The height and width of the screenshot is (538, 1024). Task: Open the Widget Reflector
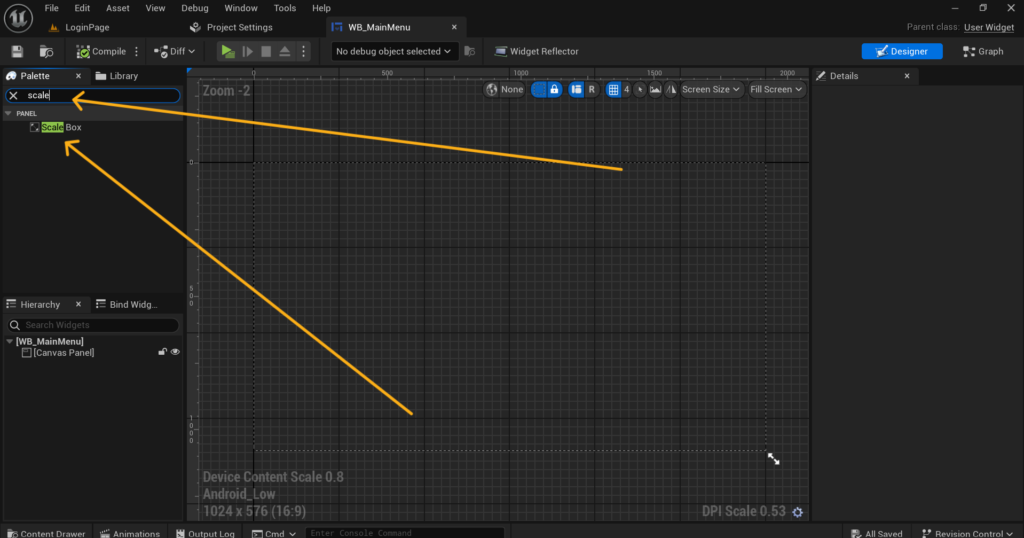(536, 51)
